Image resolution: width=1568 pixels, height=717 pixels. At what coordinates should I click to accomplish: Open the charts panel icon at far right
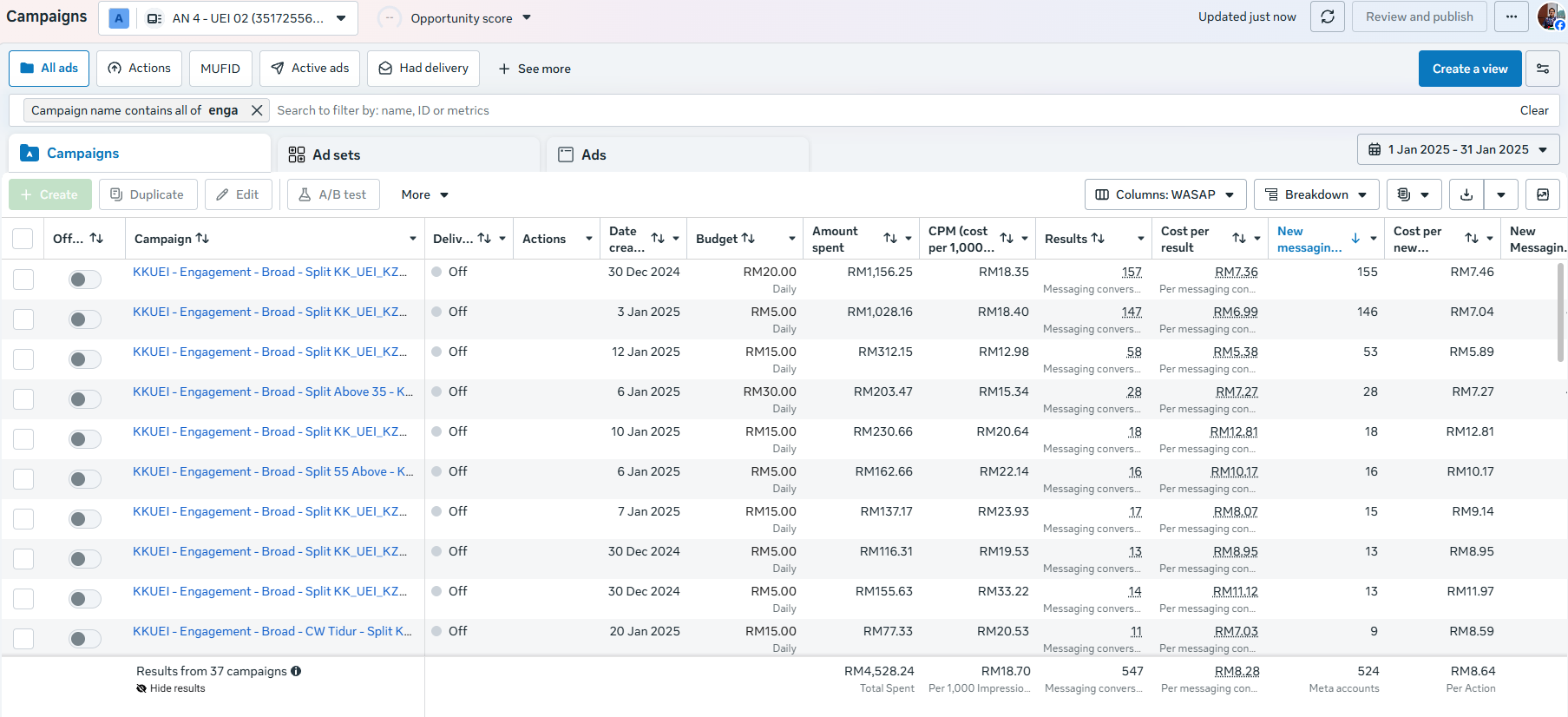[x=1543, y=194]
